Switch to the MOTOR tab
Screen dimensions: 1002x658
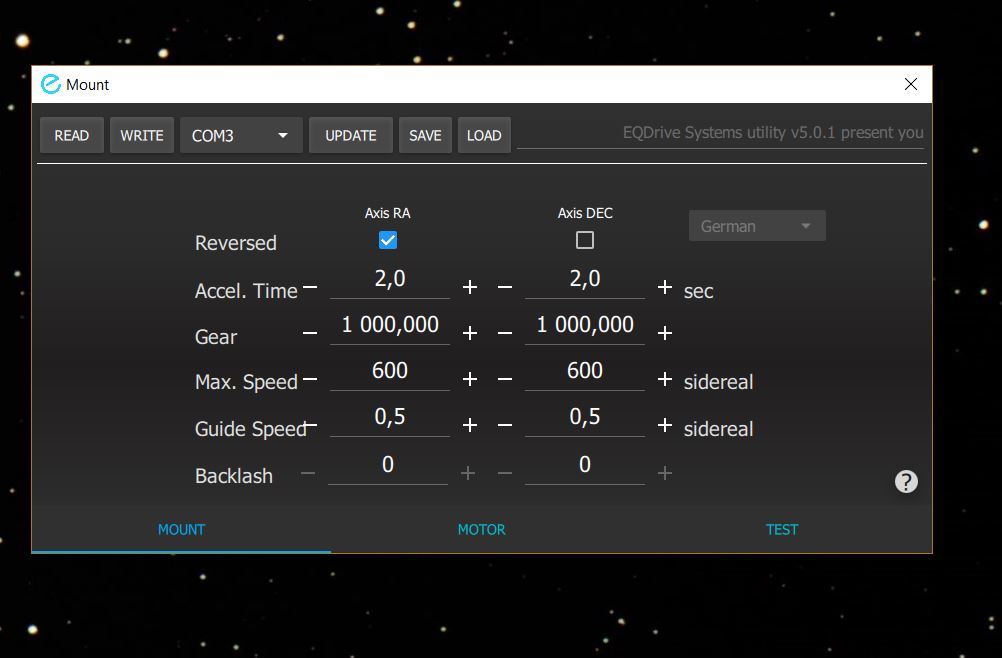481,530
